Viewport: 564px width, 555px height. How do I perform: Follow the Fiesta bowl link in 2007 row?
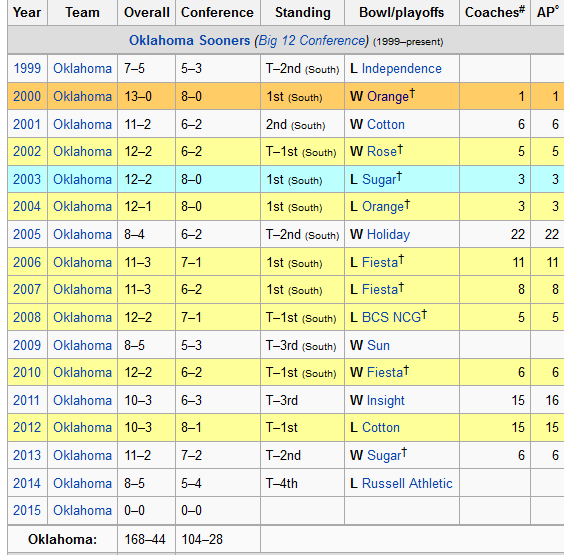pyautogui.click(x=379, y=290)
